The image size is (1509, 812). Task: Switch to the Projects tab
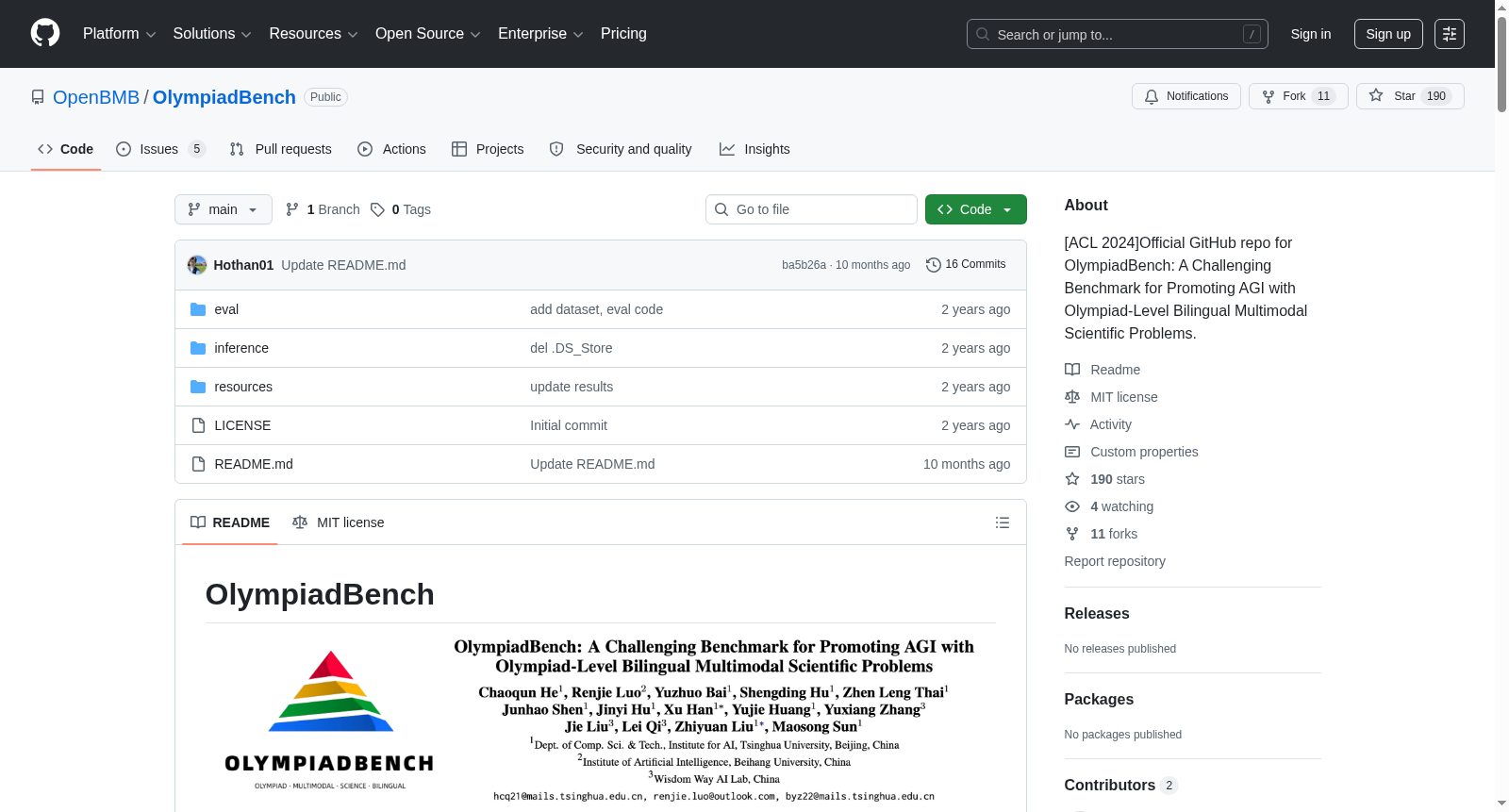coord(488,149)
